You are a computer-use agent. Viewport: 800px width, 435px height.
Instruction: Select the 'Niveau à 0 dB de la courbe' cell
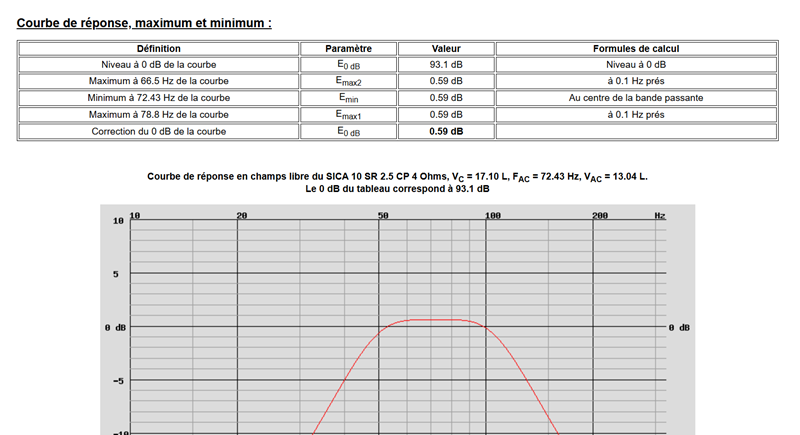pyautogui.click(x=159, y=65)
